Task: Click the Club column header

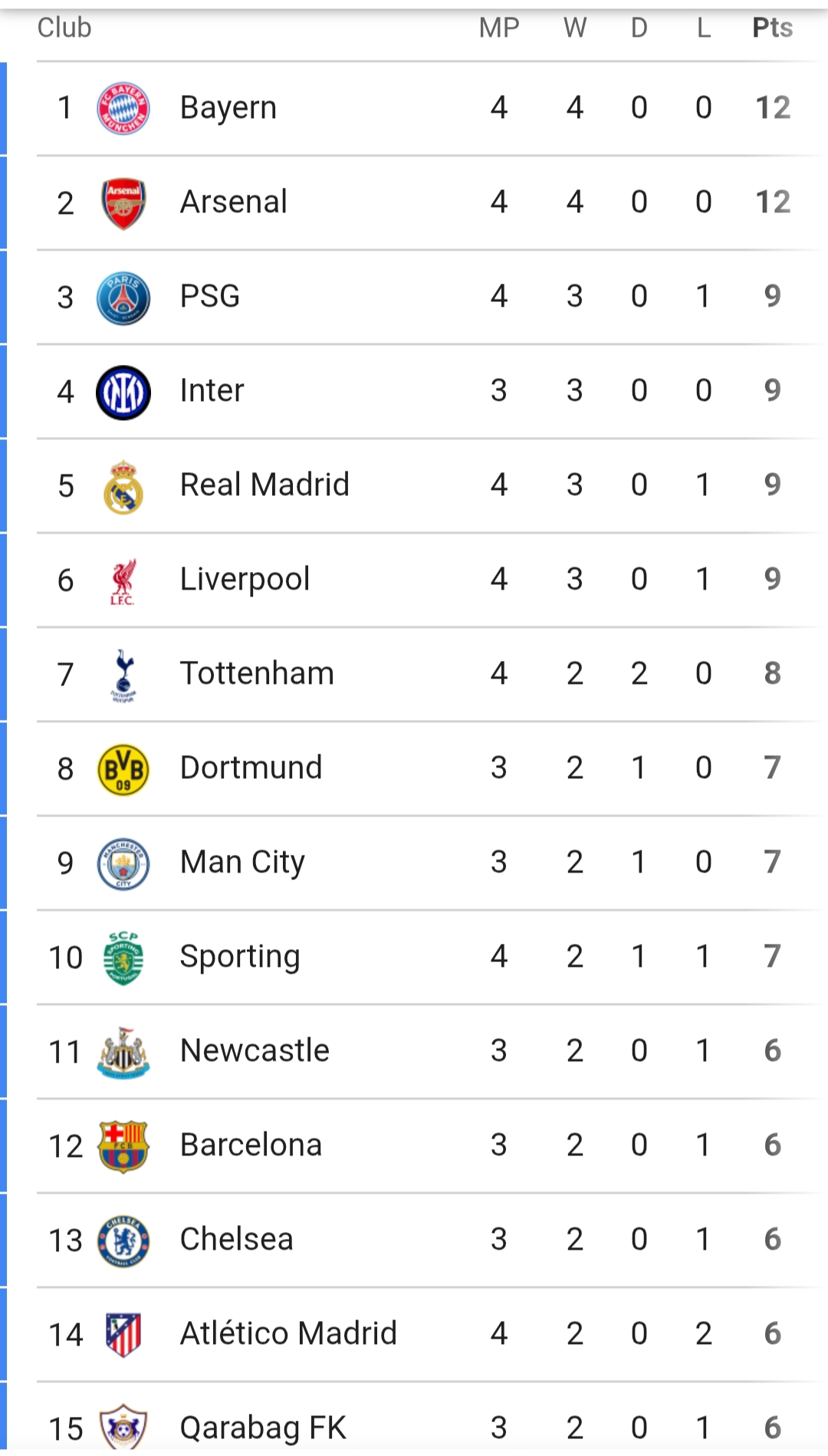Action: [64, 28]
